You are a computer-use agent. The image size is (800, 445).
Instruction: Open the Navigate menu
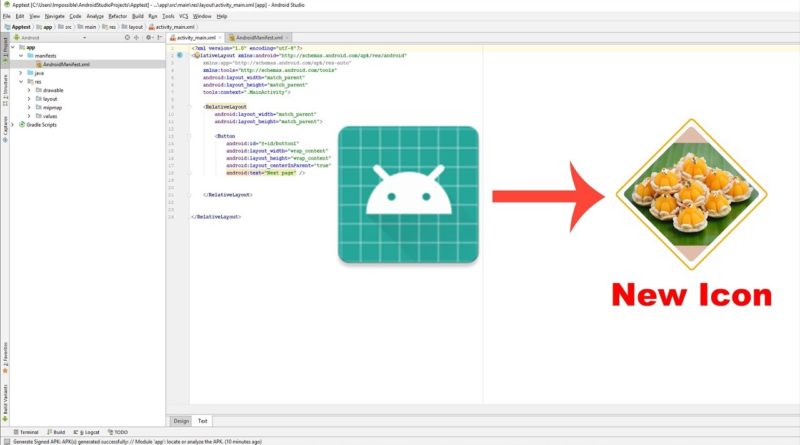click(55, 16)
